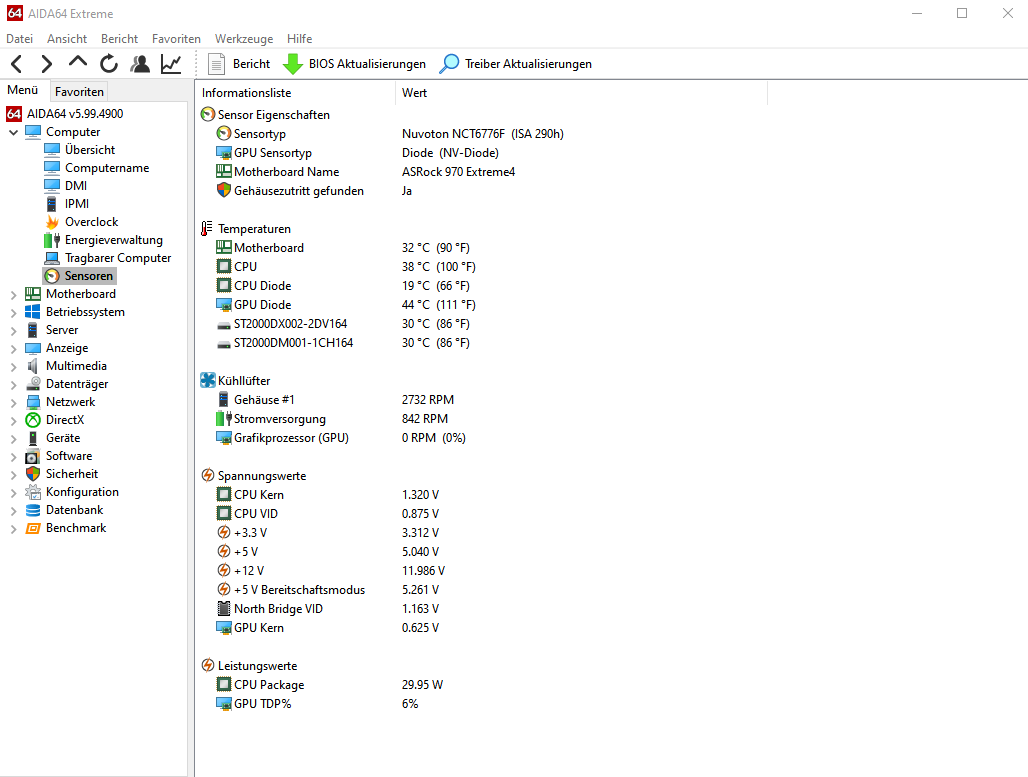Open the Datei menu
The height and width of the screenshot is (777, 1028).
click(20, 39)
